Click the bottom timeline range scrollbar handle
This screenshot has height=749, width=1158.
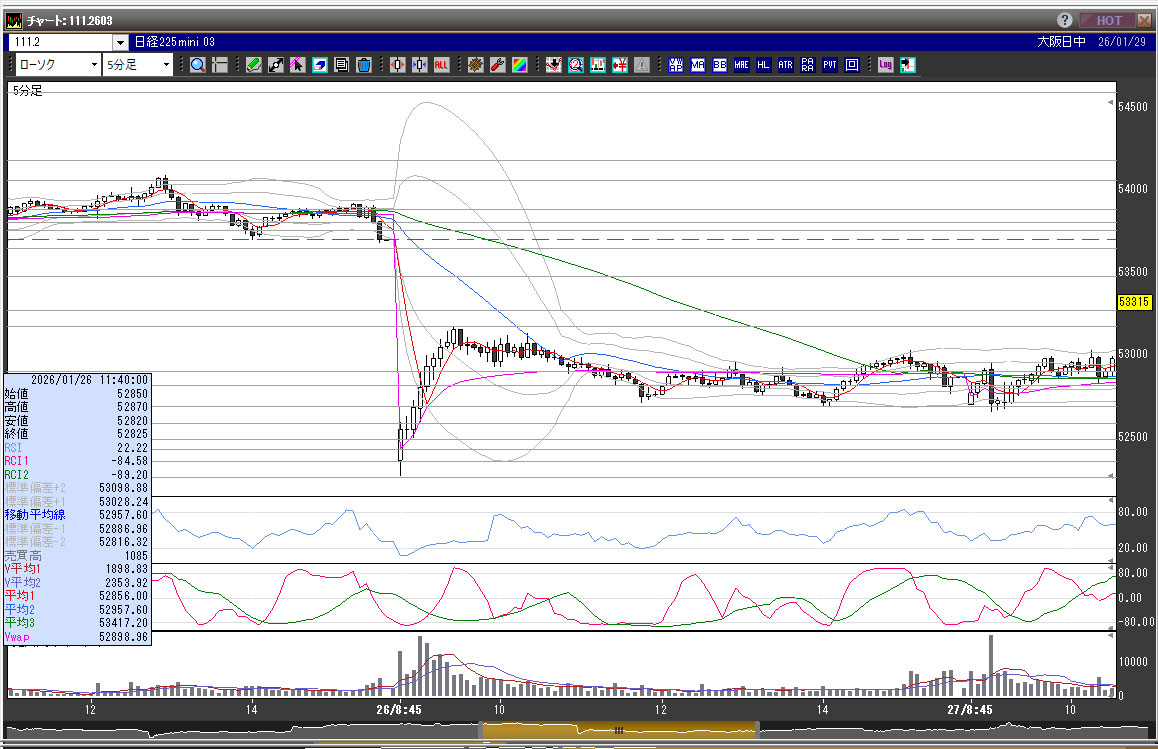click(618, 730)
